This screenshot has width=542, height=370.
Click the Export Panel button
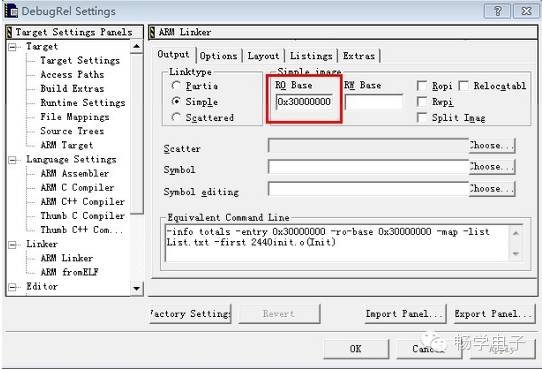click(x=494, y=314)
